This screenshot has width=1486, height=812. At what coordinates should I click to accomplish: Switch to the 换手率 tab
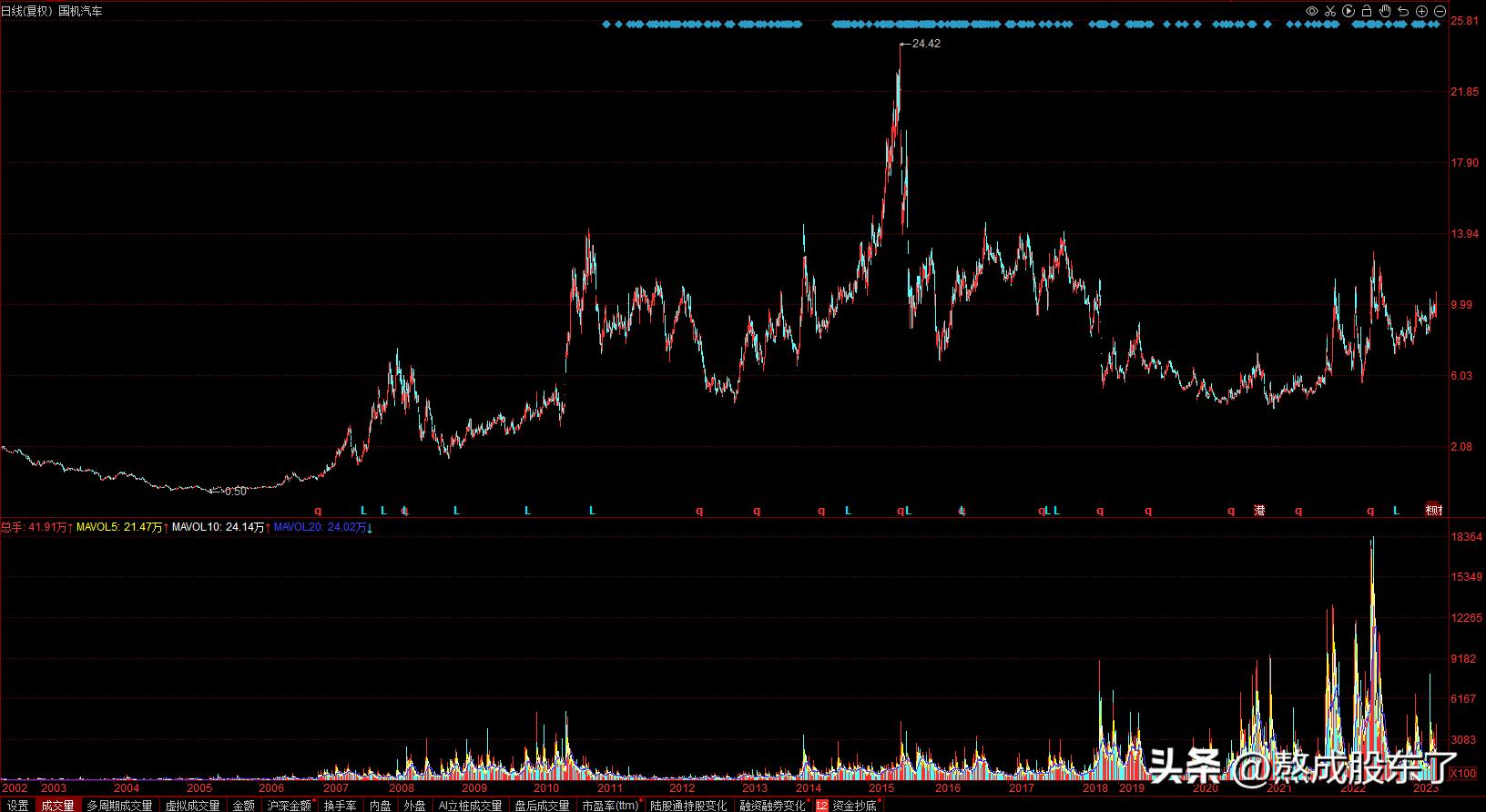341,806
